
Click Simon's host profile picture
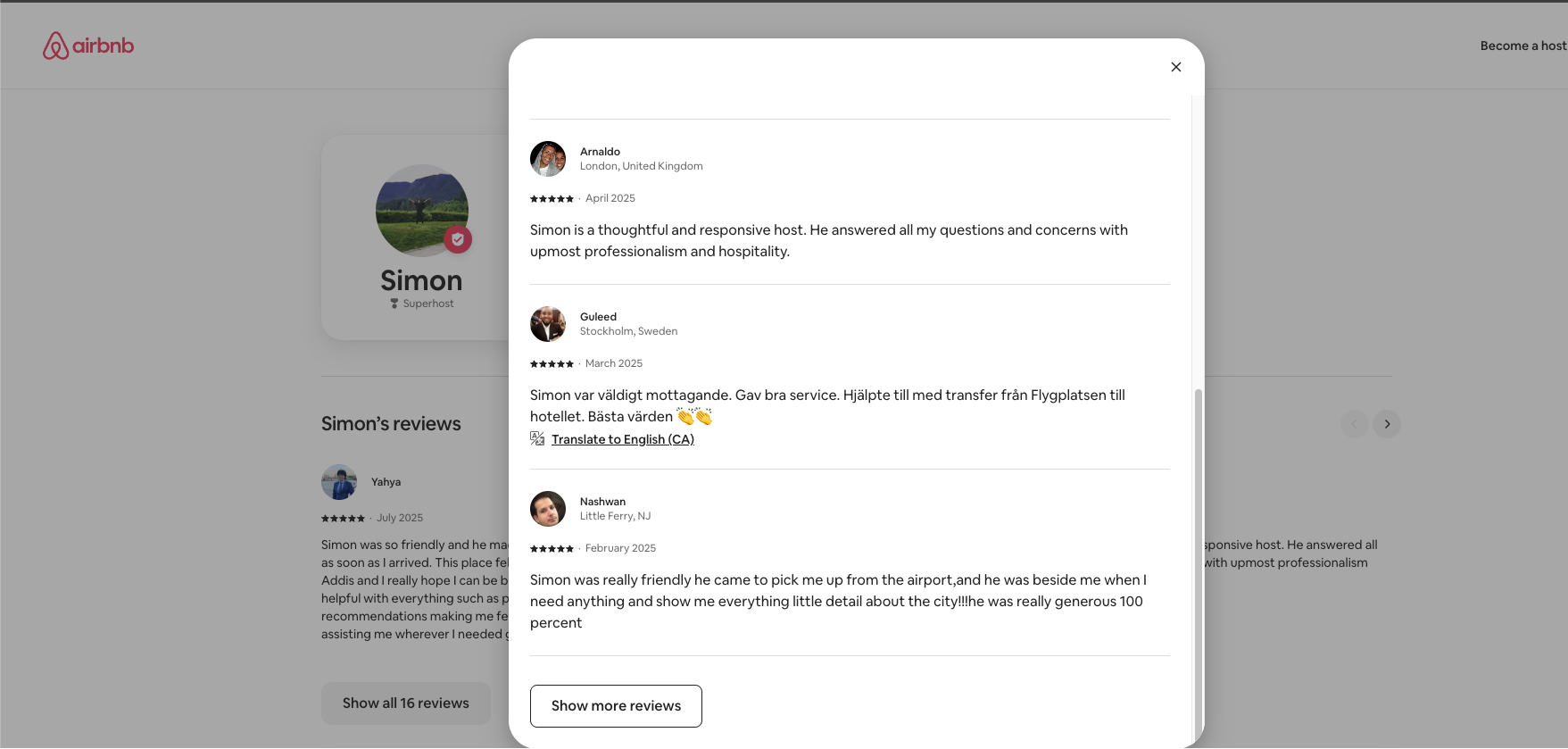421,210
